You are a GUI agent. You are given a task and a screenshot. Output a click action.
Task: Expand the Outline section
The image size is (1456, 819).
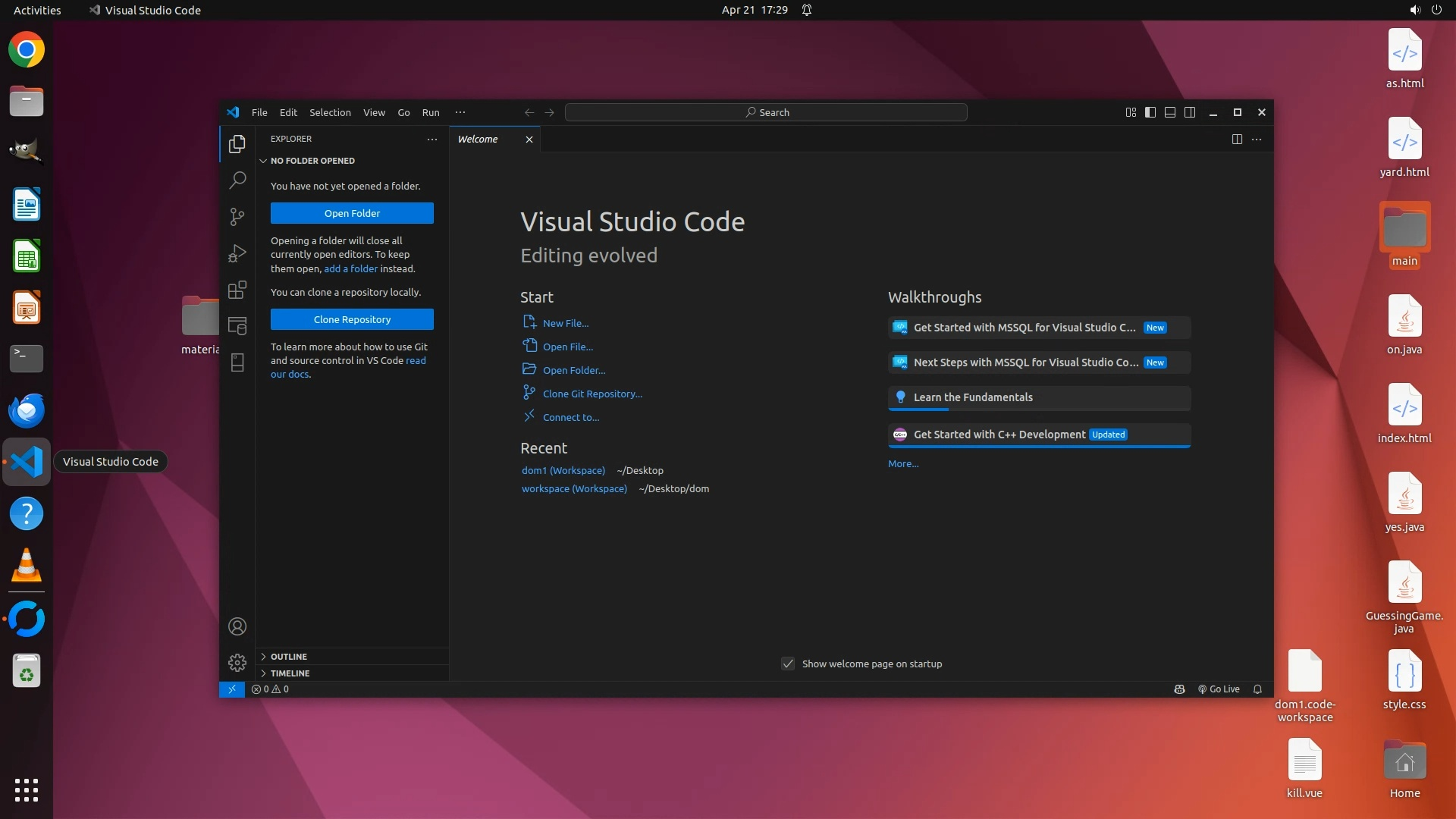[x=289, y=657]
